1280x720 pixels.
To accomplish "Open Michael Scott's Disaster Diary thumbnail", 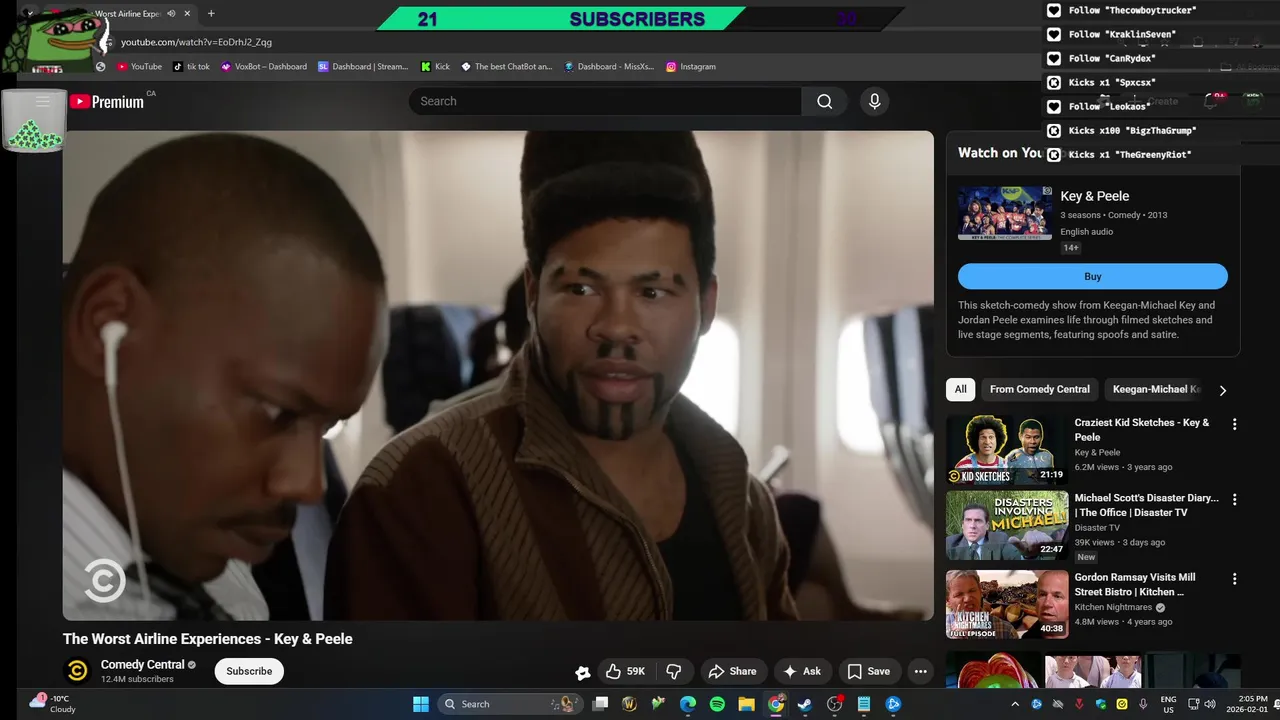I will click(x=1007, y=525).
